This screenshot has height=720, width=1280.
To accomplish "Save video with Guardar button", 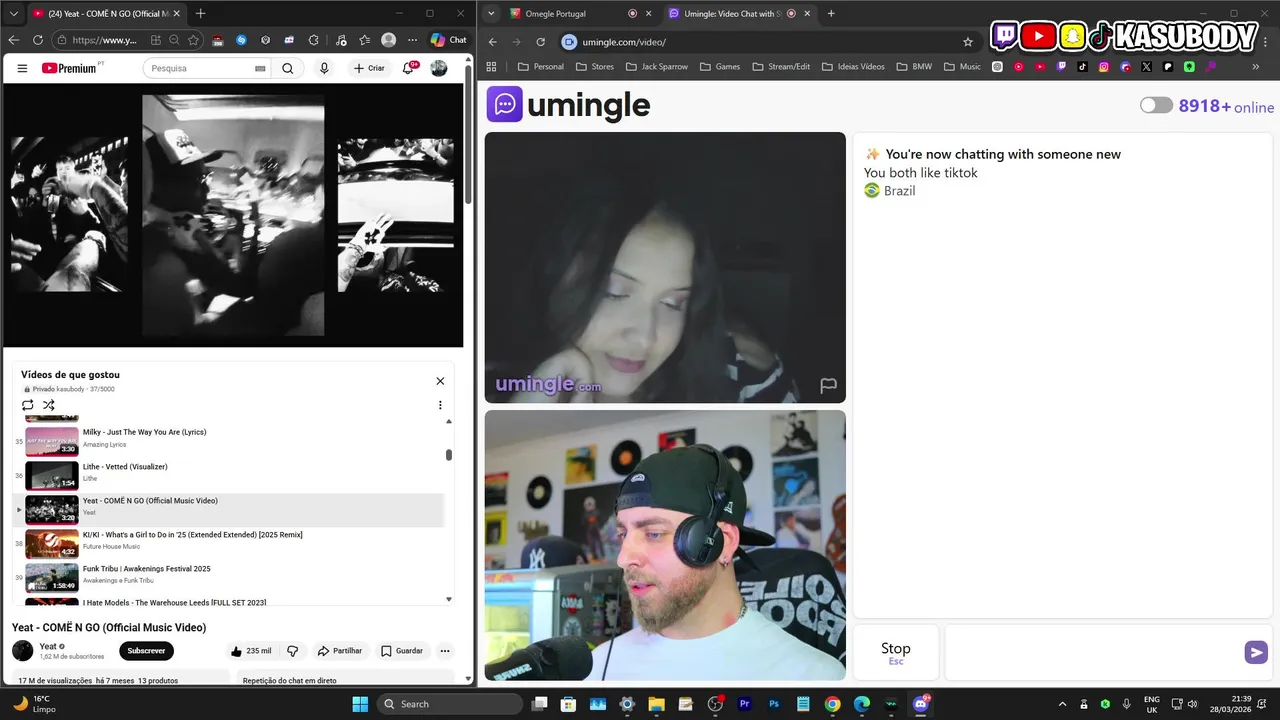I will tap(402, 651).
